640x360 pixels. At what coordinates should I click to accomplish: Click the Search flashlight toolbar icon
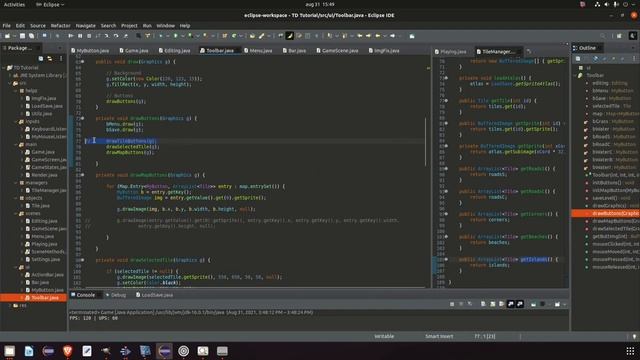[261, 36]
